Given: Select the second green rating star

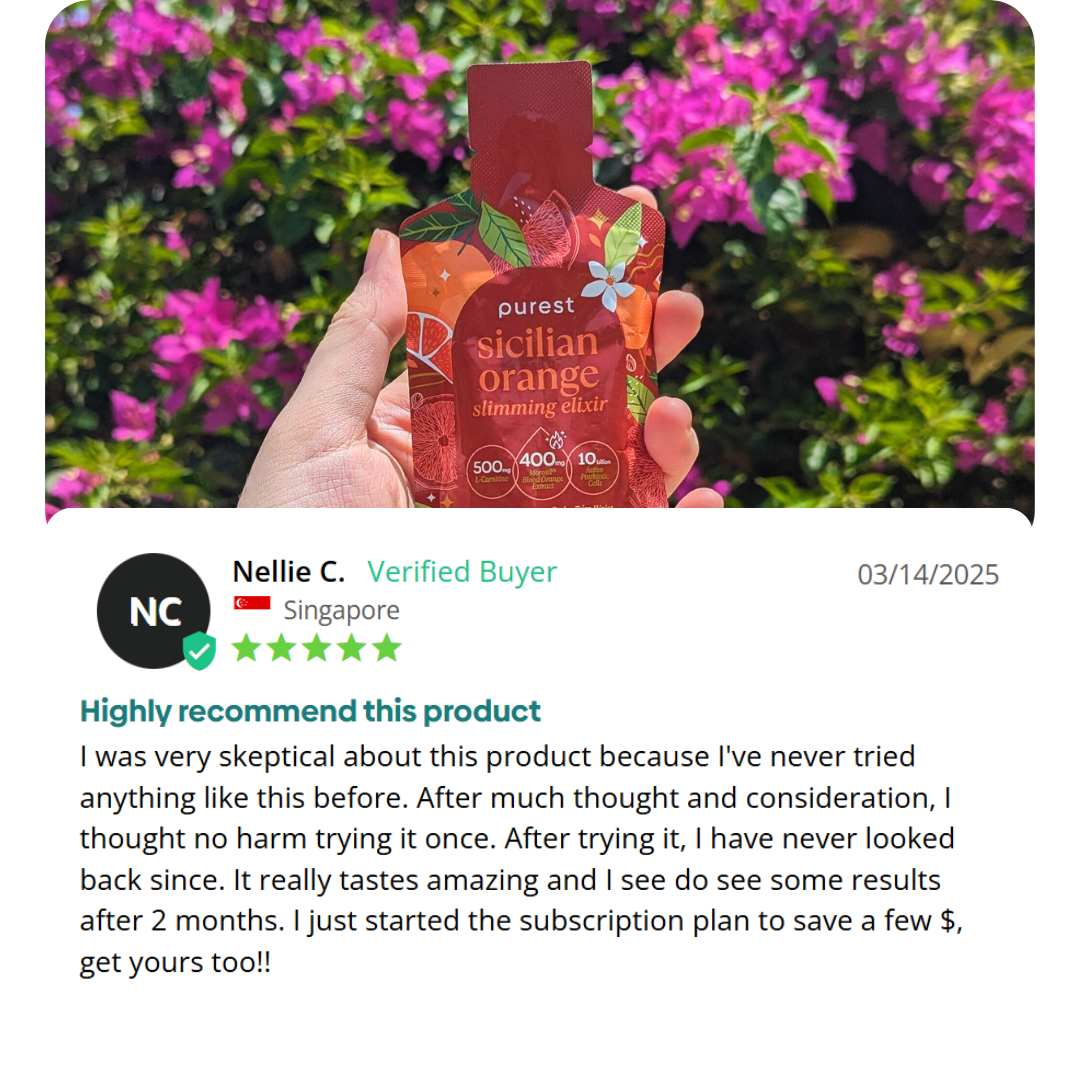Looking at the screenshot, I should point(281,648).
